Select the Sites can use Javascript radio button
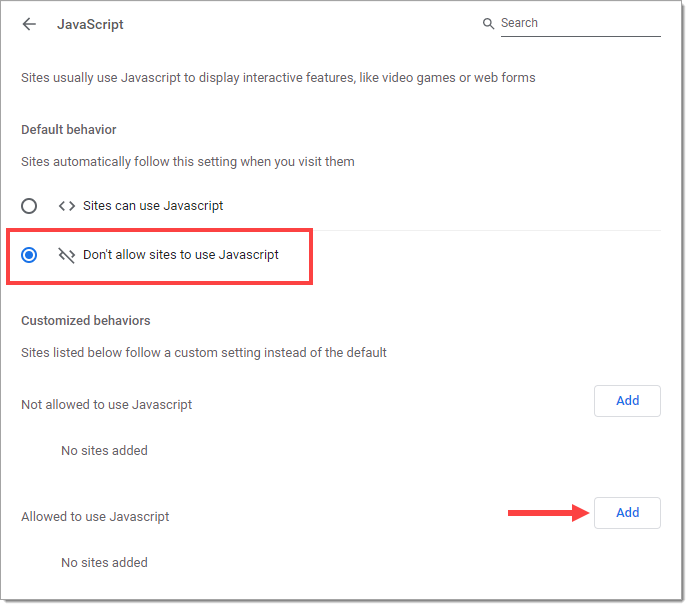This screenshot has height=607, width=689. [x=29, y=206]
